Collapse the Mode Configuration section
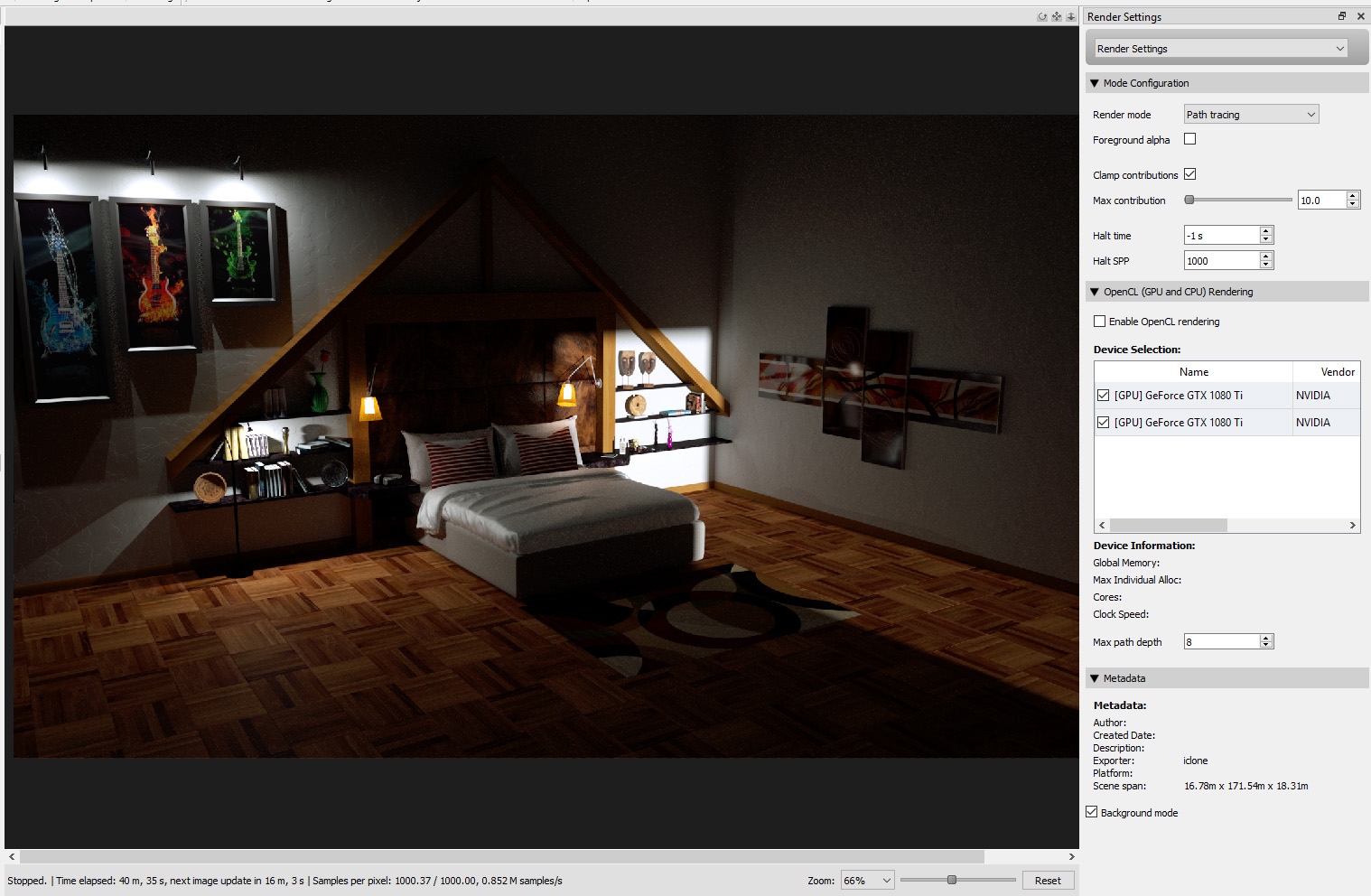The height and width of the screenshot is (896, 1371). [x=1095, y=83]
